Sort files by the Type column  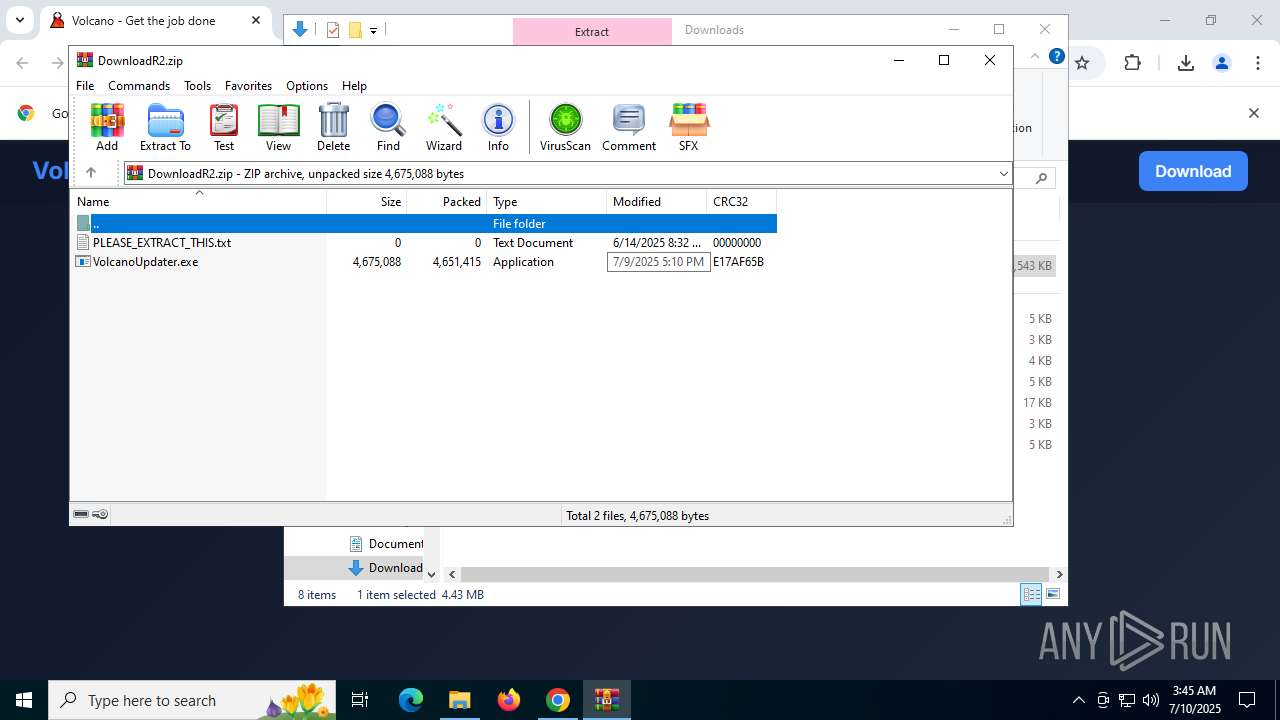pos(547,202)
